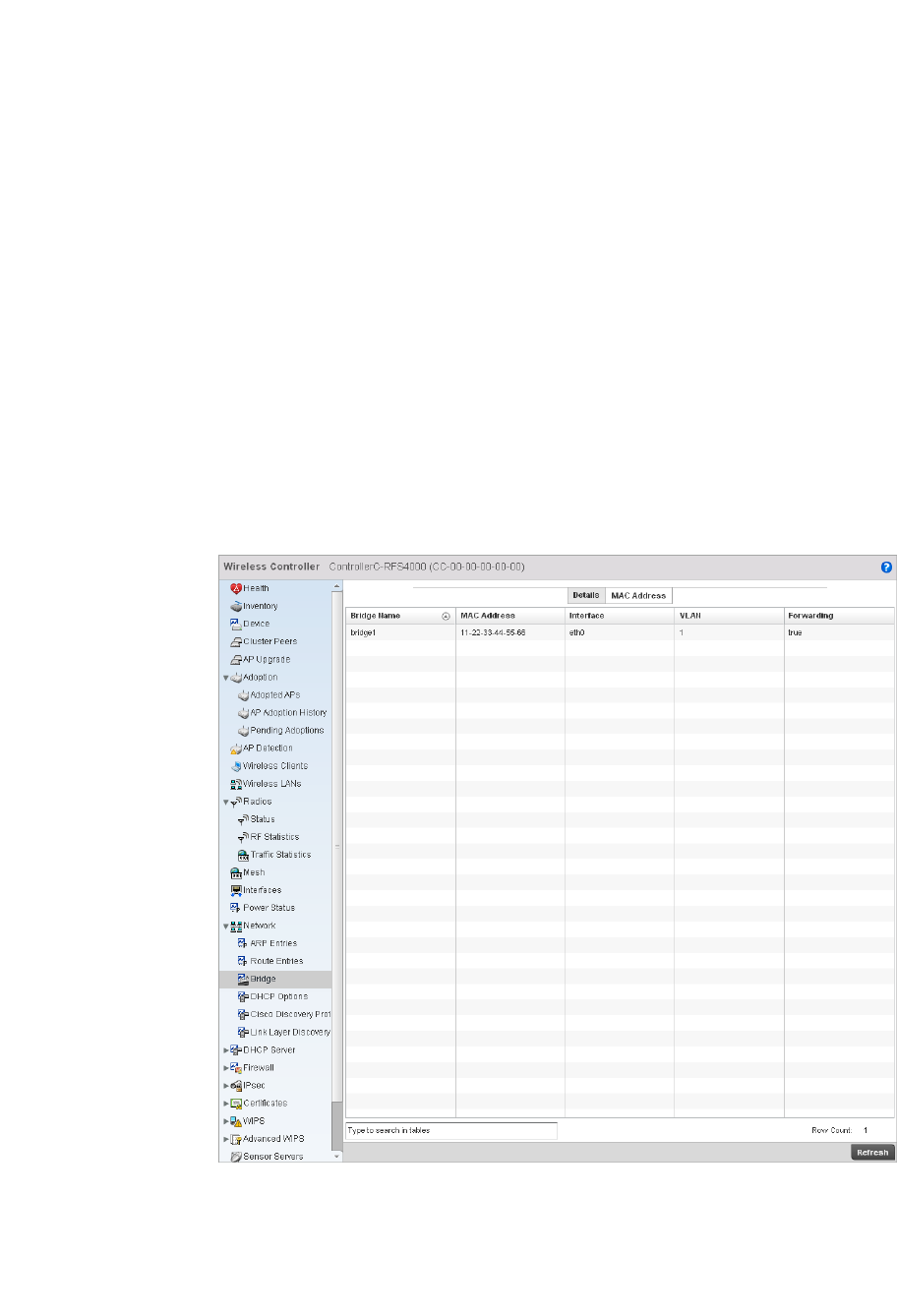Collapse the Adoption tree node
The height and width of the screenshot is (1316, 897).
click(225, 678)
